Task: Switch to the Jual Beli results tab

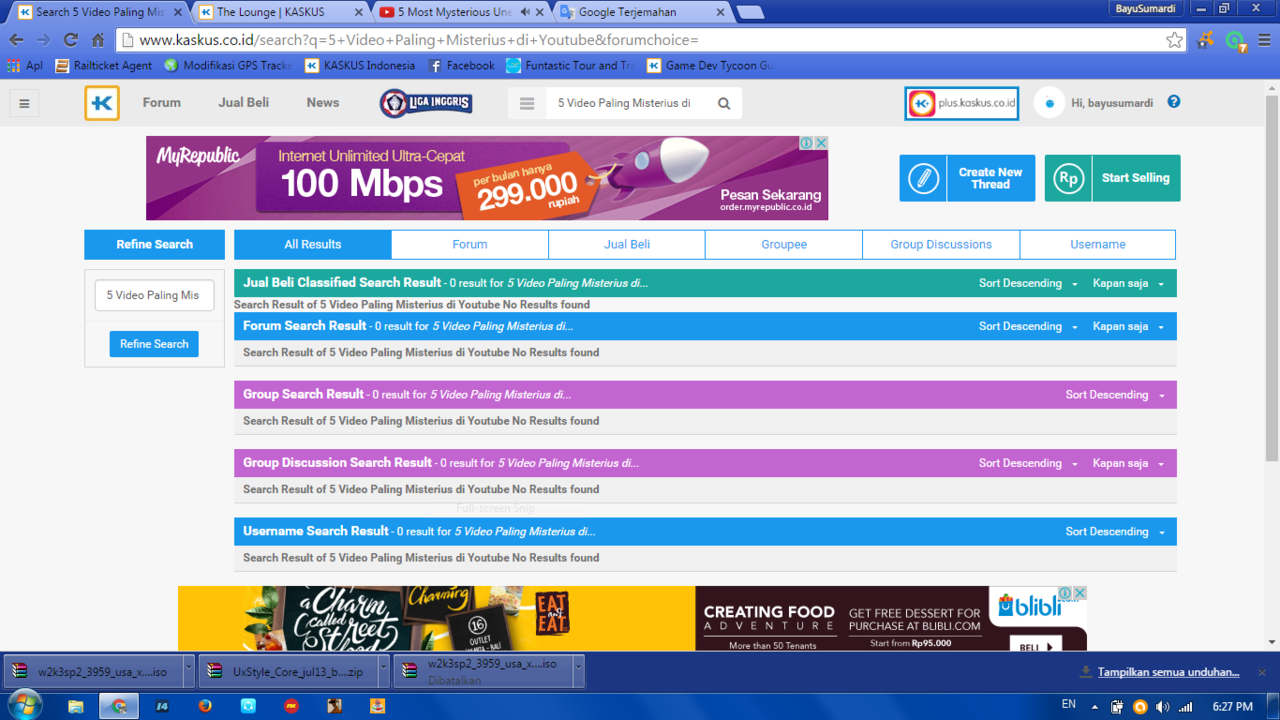Action: point(627,244)
